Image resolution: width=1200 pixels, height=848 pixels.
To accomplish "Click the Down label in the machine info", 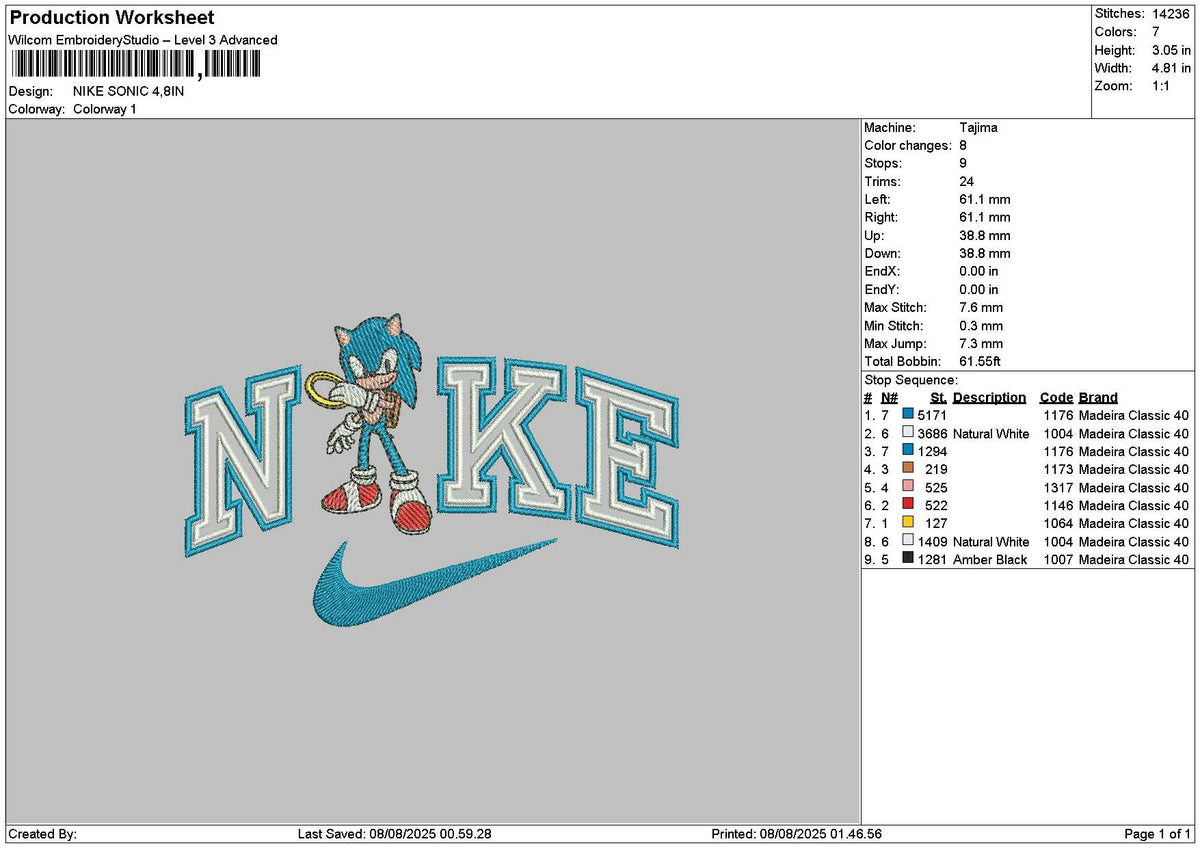I will point(882,253).
